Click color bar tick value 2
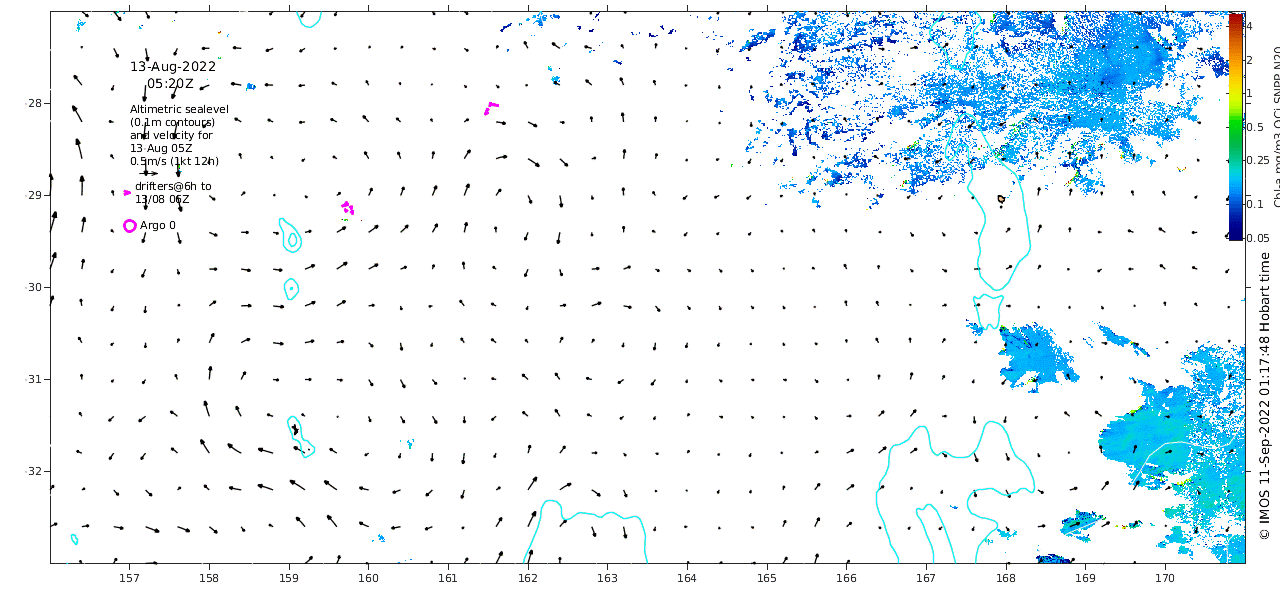Screen dimensions: 1280x590 (1249, 60)
